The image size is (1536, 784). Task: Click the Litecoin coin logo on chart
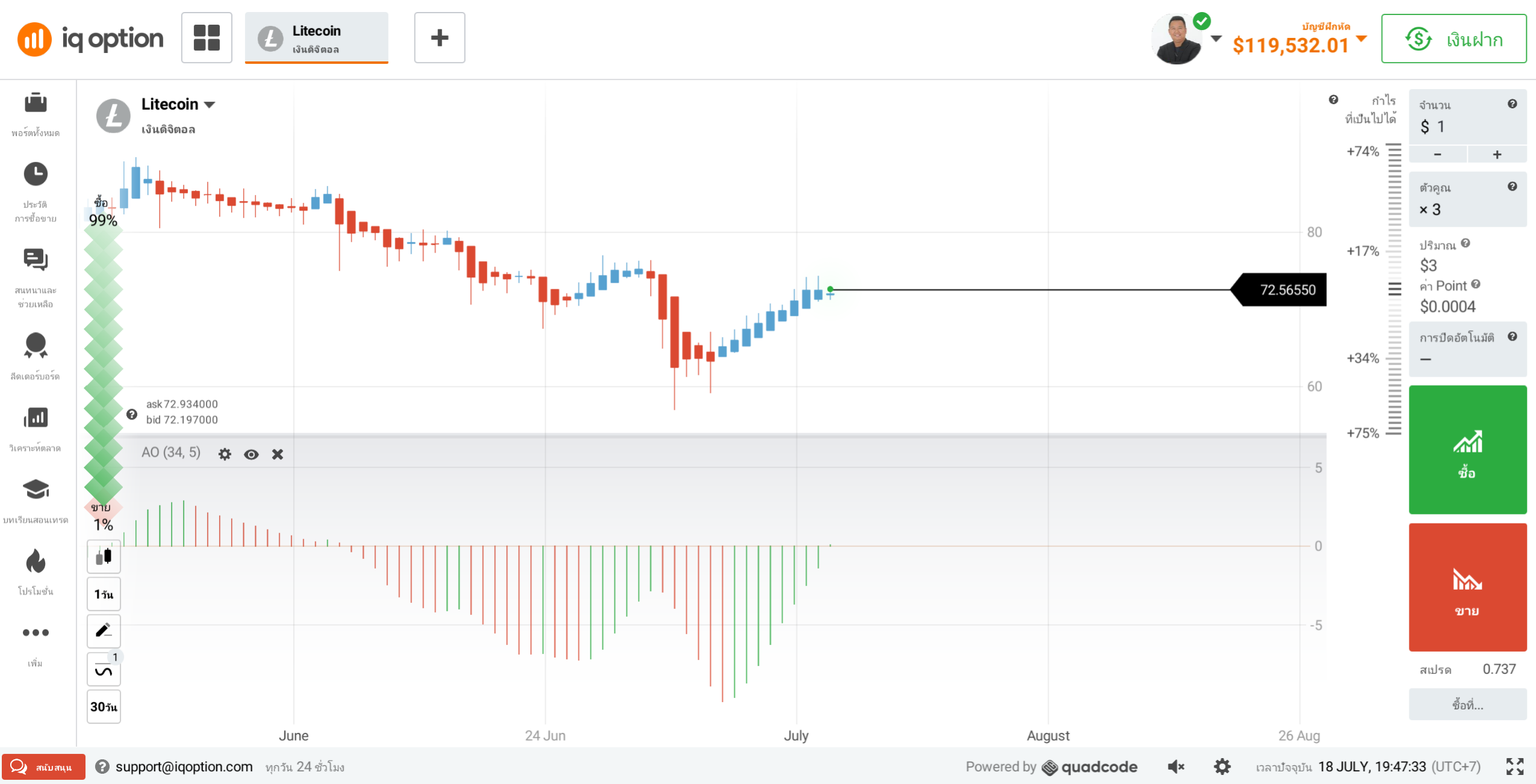pos(113,116)
